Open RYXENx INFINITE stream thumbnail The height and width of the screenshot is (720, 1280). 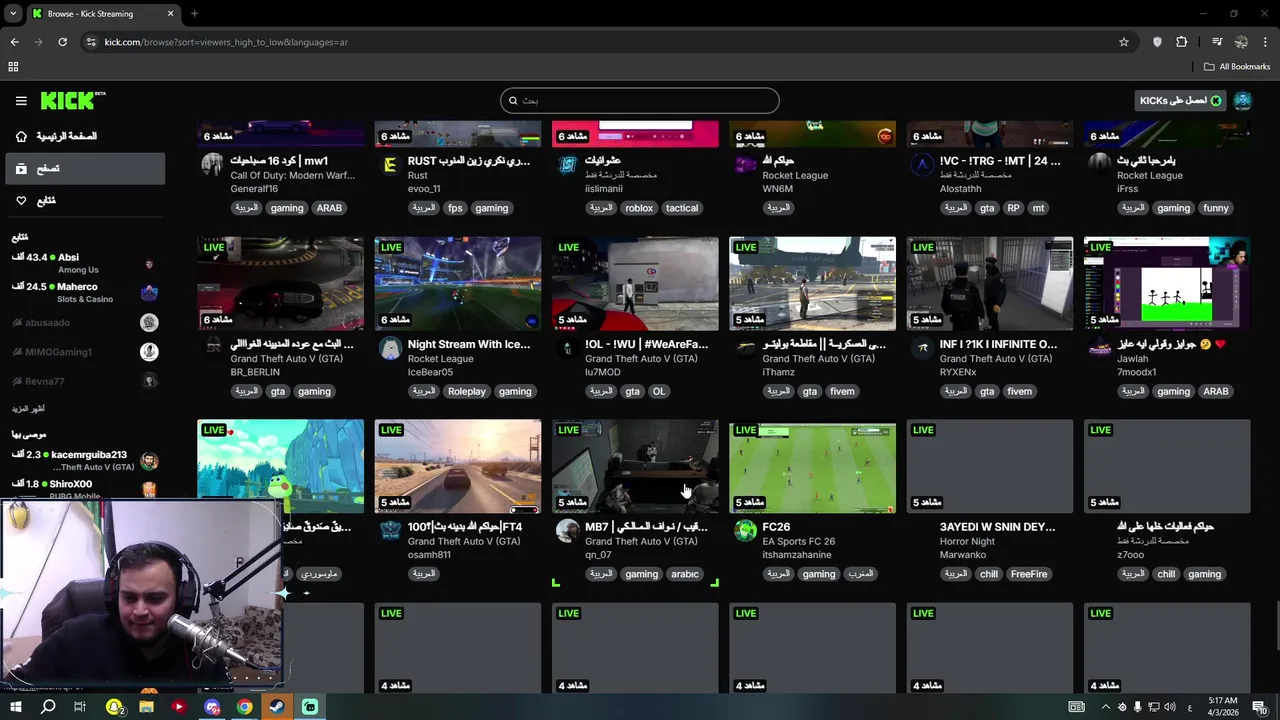[989, 283]
